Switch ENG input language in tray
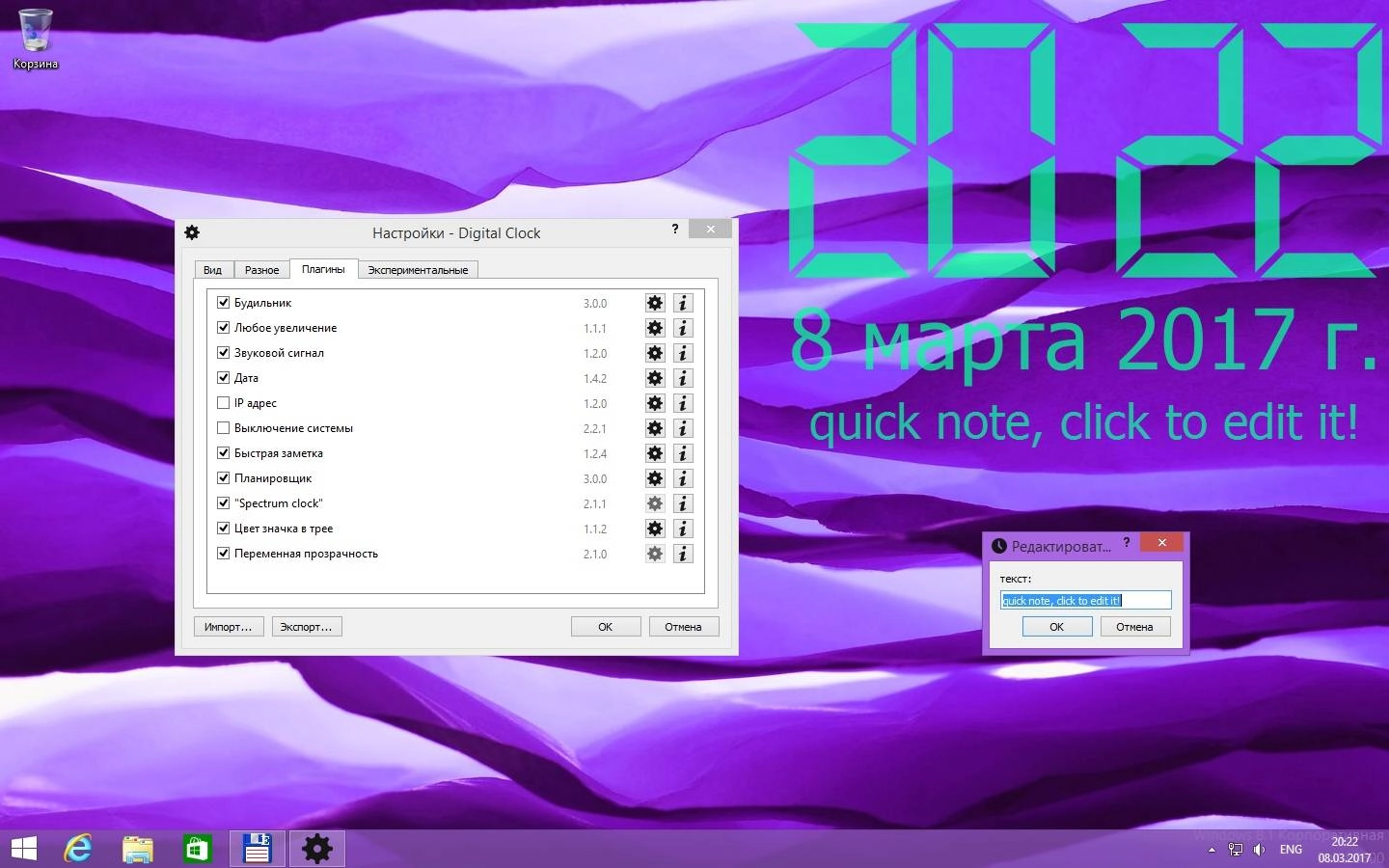This screenshot has width=1389, height=868. click(1291, 850)
